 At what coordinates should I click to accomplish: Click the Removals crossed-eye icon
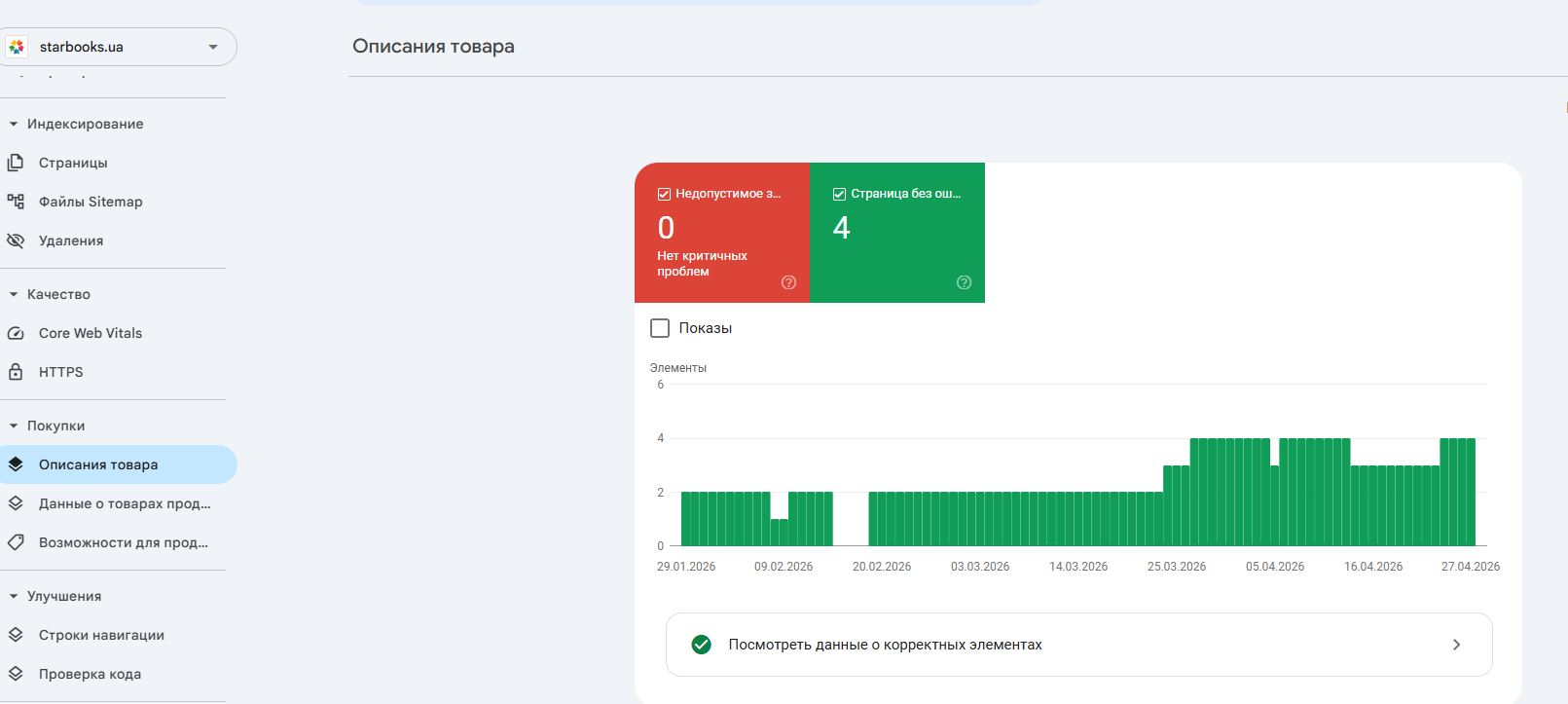(x=16, y=241)
